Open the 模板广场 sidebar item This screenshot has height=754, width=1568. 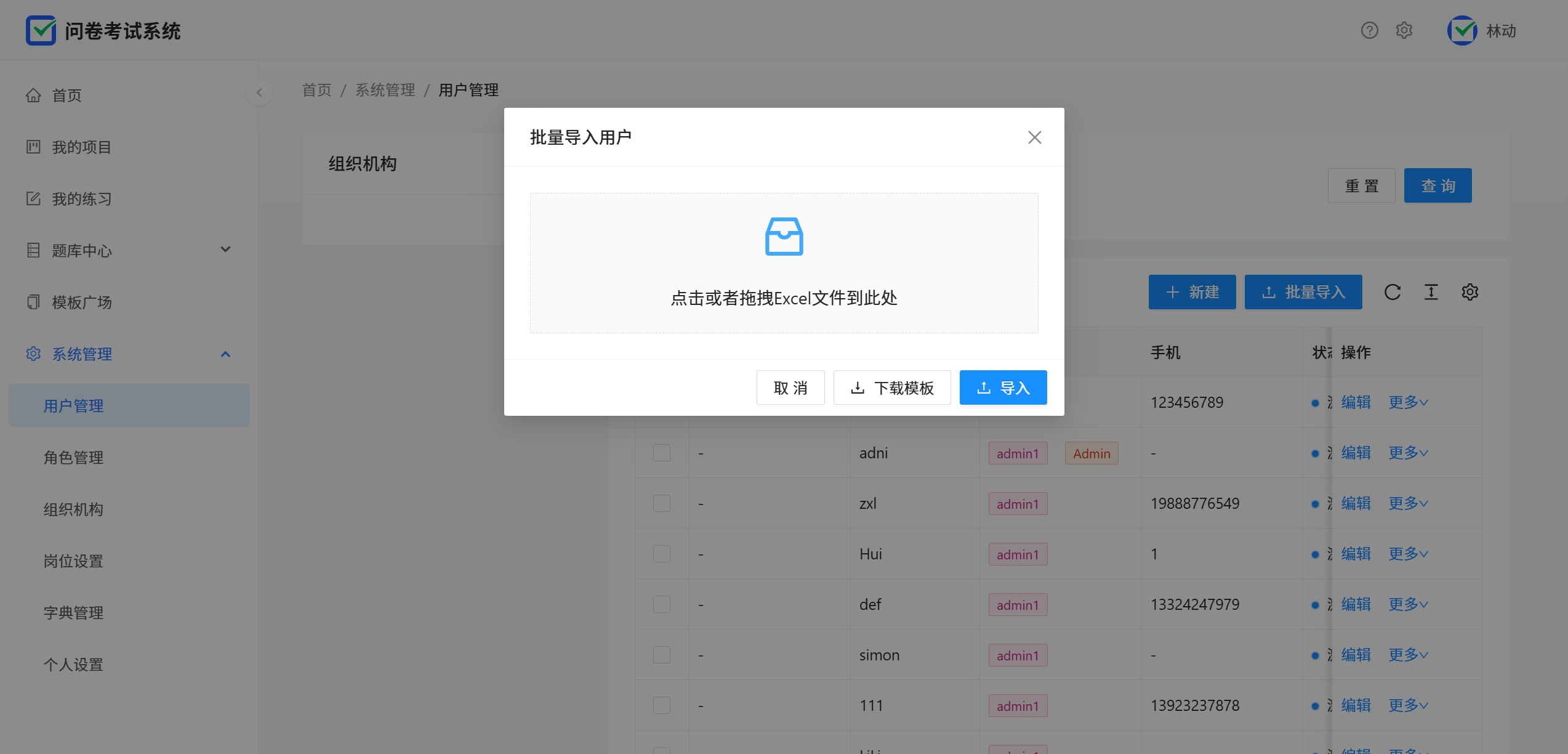[81, 302]
